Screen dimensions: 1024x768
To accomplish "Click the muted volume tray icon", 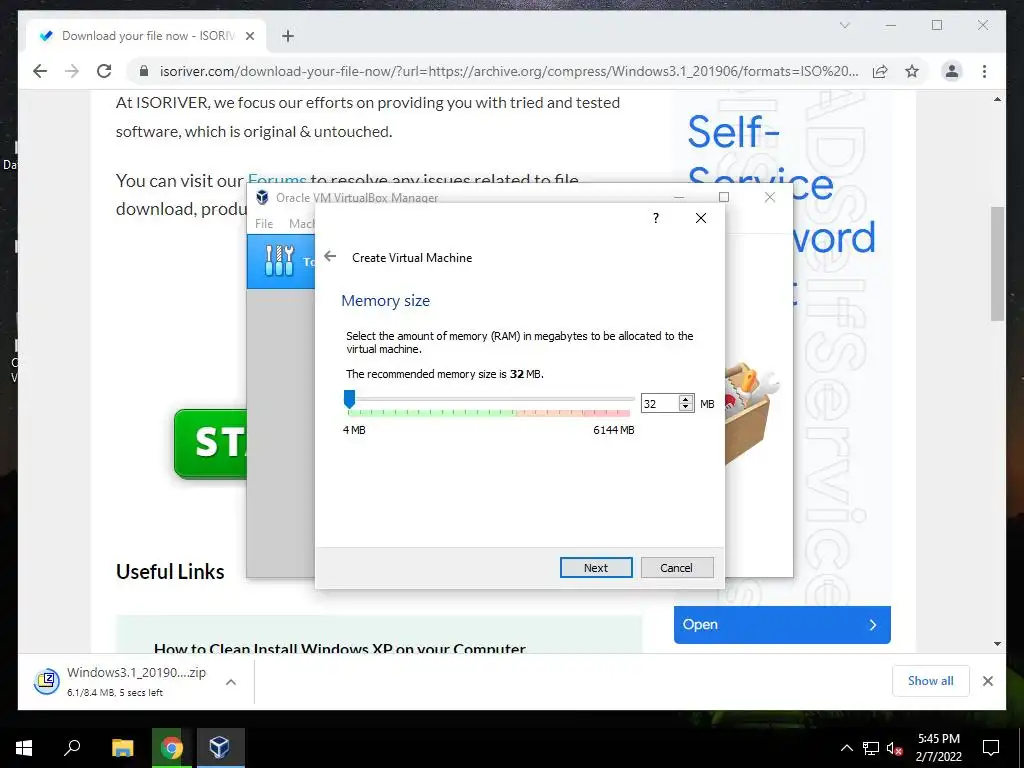I will [895, 749].
